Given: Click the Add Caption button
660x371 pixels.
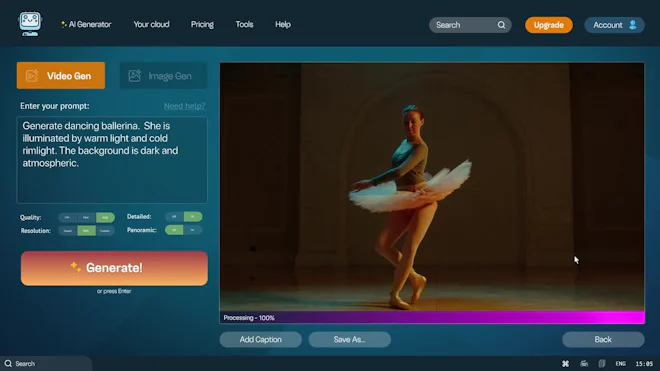Looking at the screenshot, I should click(261, 339).
